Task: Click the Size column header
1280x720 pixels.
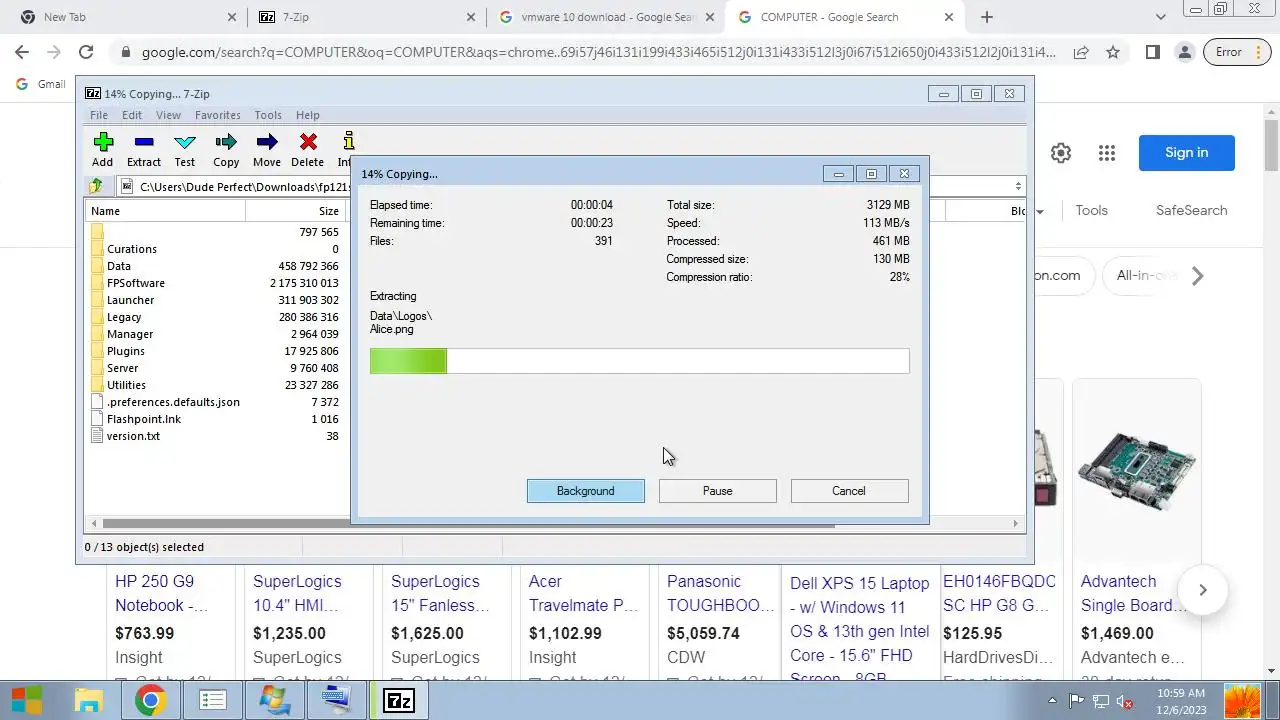Action: tap(295, 211)
